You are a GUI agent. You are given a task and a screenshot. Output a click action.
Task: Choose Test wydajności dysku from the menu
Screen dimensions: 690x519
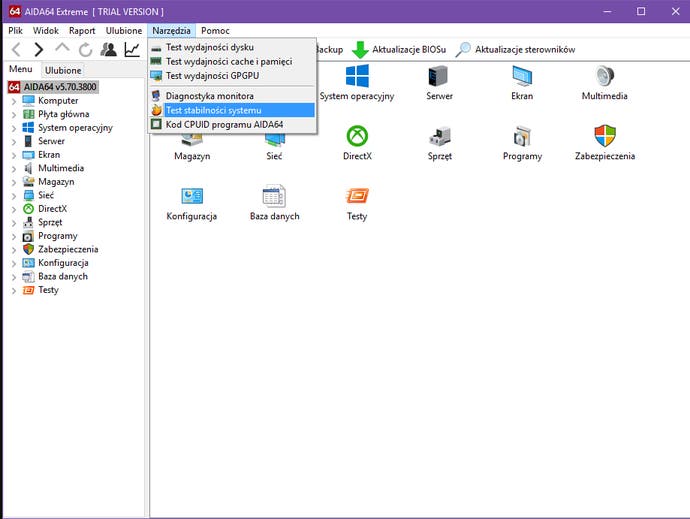232,47
